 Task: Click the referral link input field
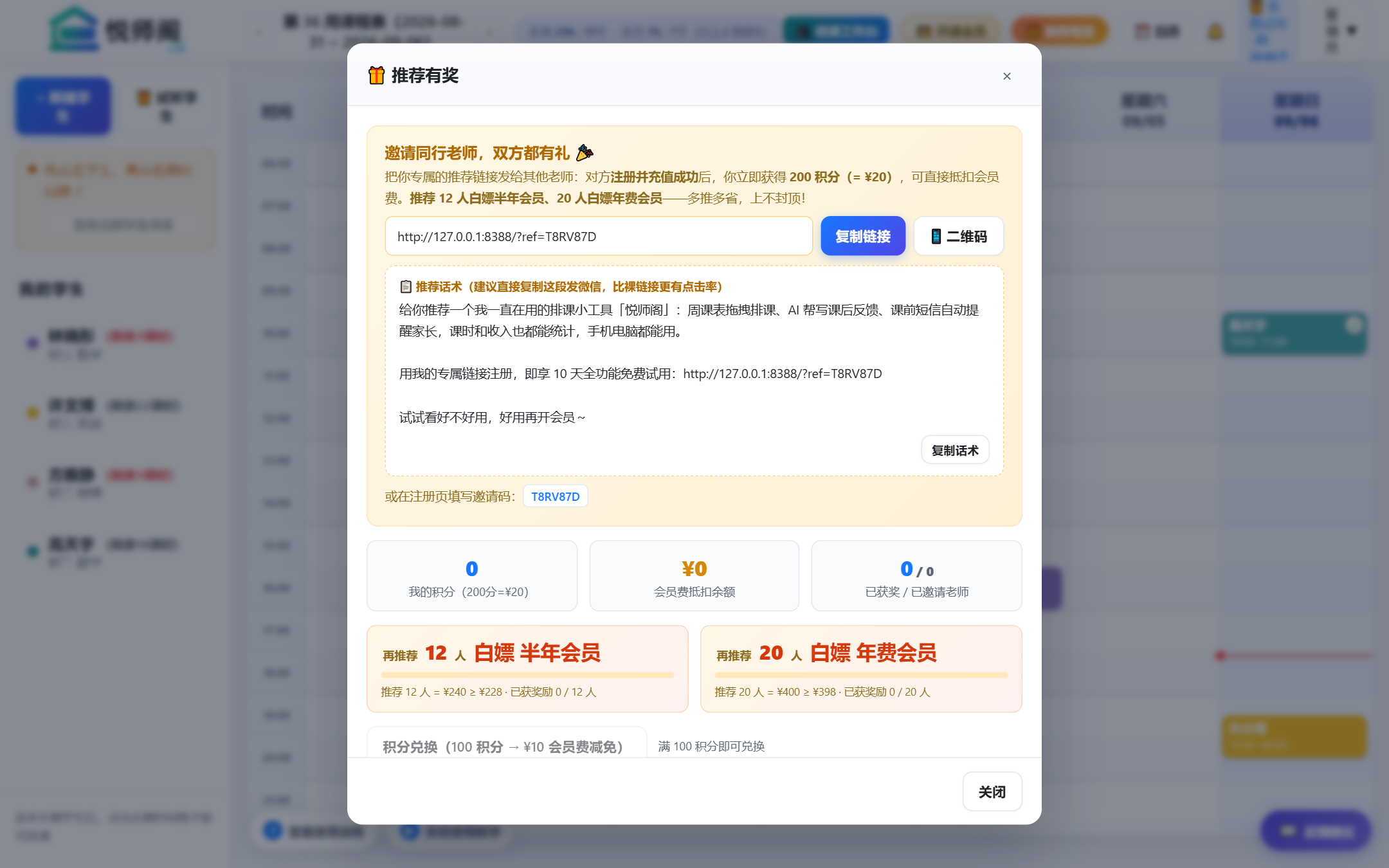[x=599, y=236]
